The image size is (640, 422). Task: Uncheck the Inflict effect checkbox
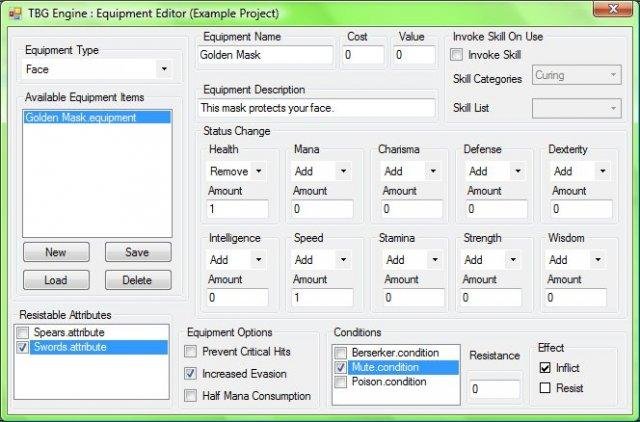[x=545, y=368]
